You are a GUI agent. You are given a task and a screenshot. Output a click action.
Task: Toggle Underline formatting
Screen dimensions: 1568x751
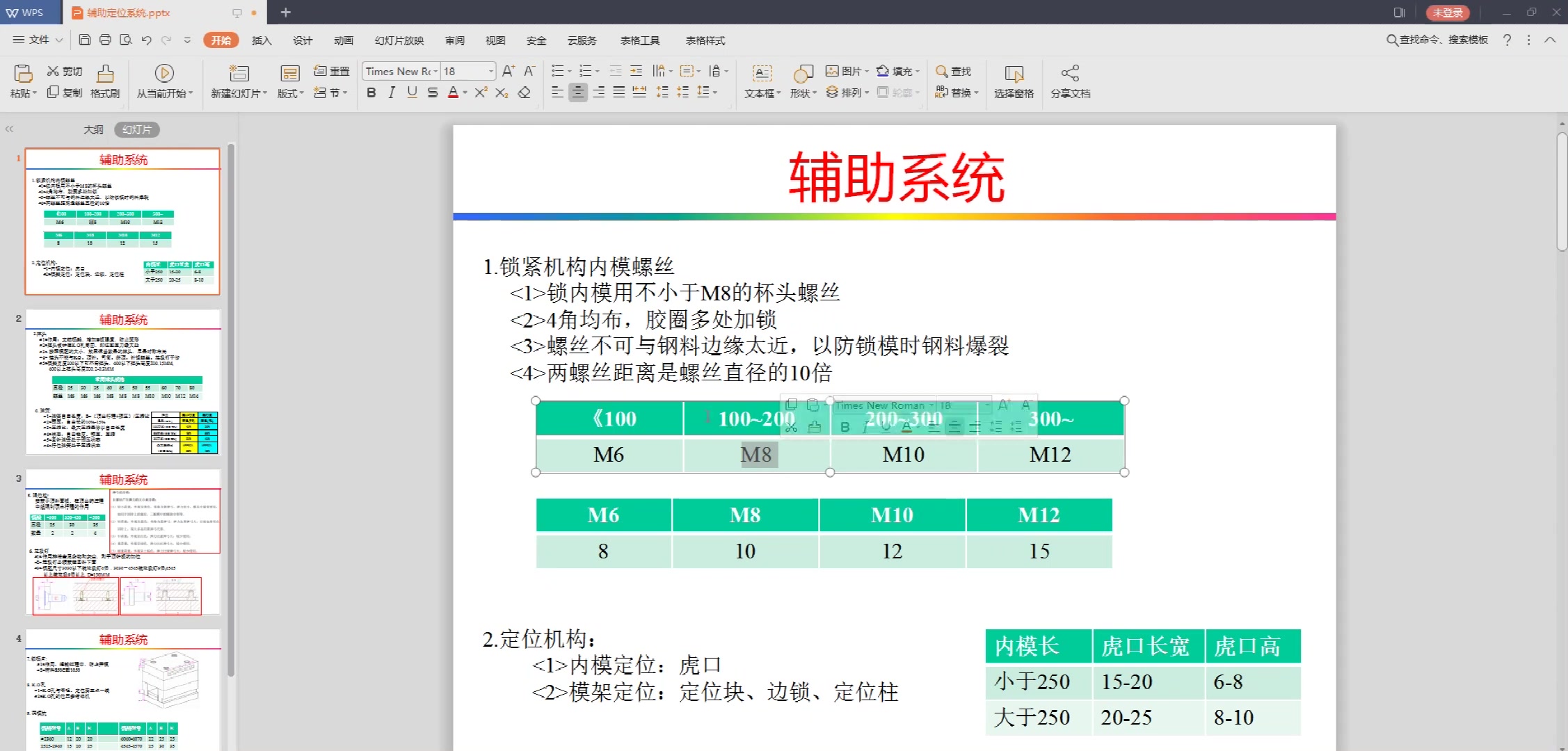coord(413,92)
